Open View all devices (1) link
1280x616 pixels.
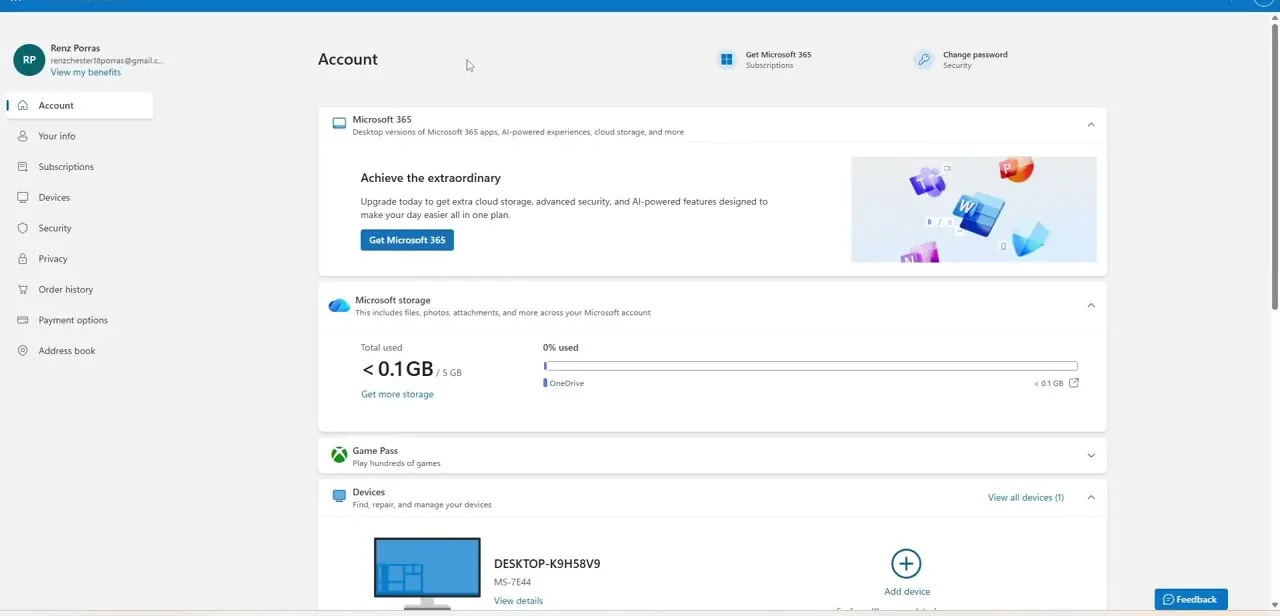[x=1026, y=497]
